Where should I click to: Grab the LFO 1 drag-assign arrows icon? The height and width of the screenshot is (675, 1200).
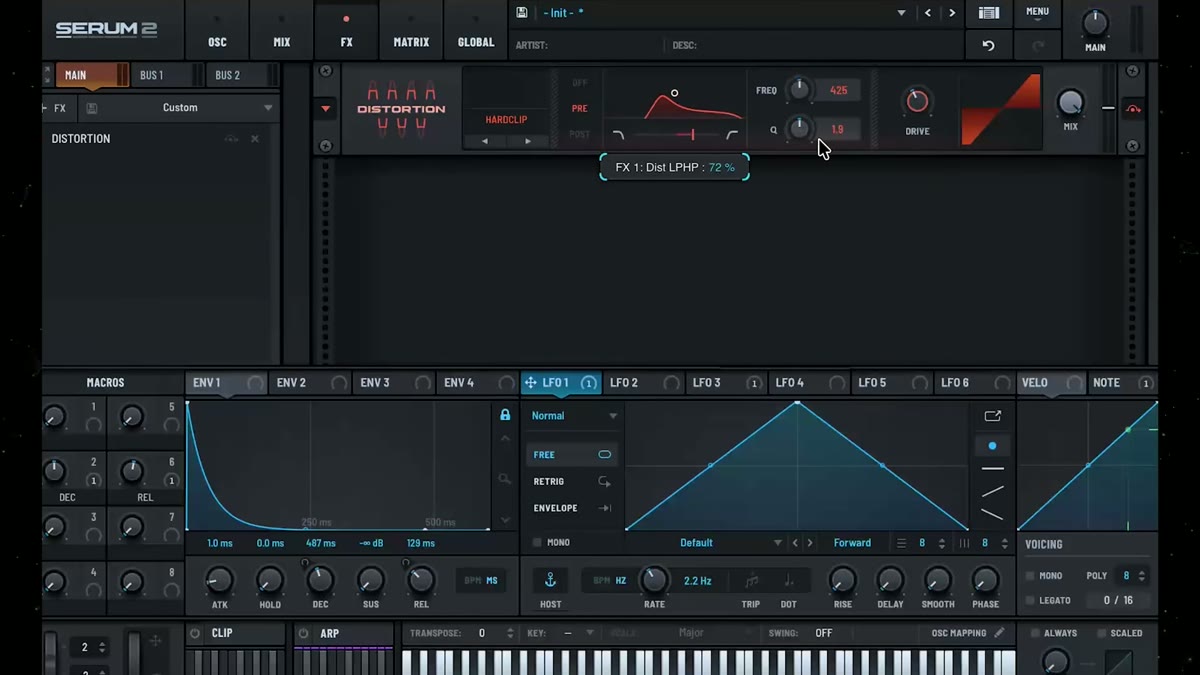coord(530,383)
